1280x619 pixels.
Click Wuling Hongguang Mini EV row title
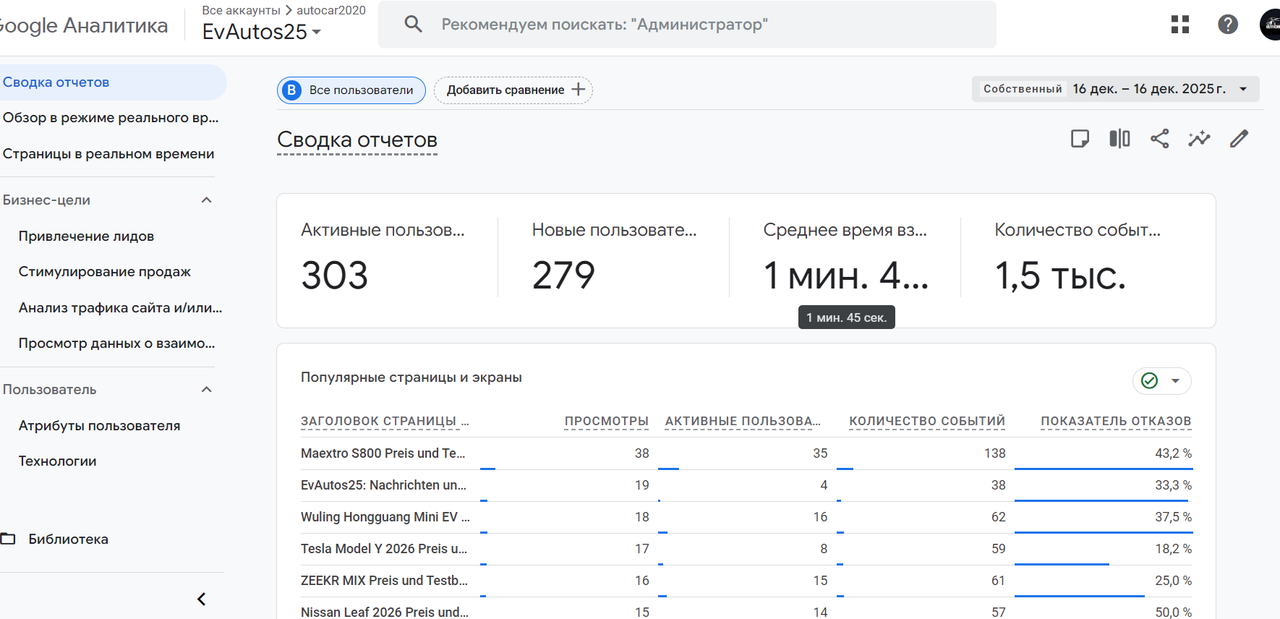pos(385,517)
